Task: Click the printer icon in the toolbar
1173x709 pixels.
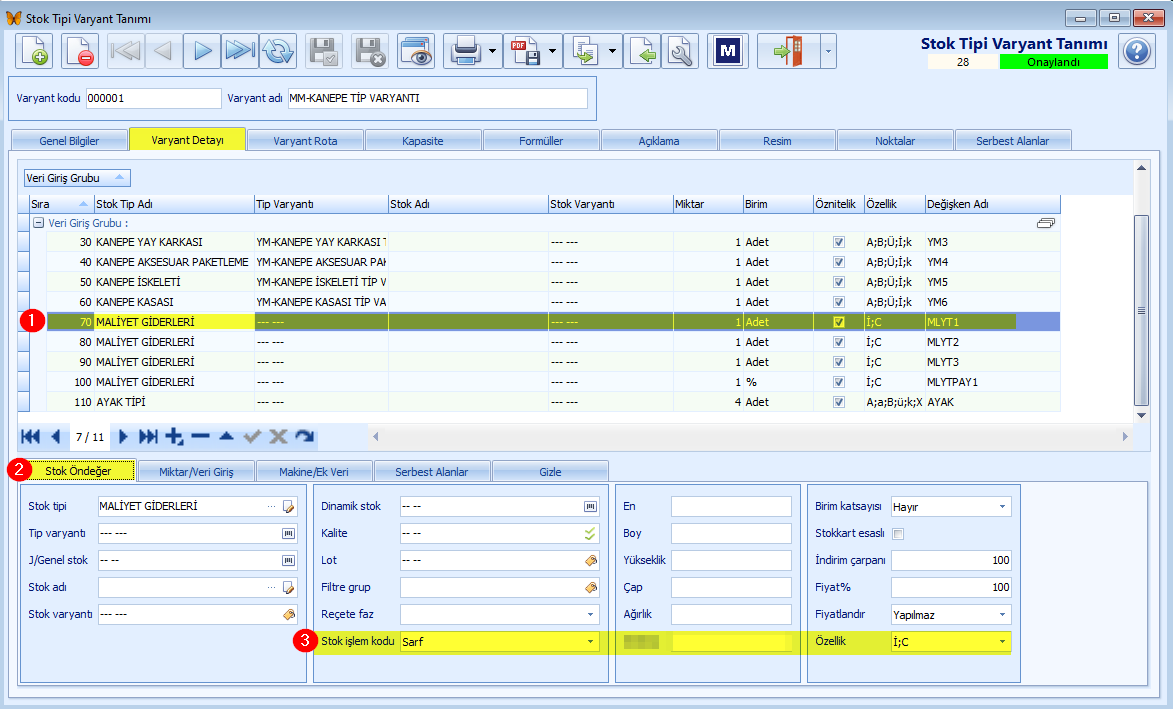Action: coord(465,52)
